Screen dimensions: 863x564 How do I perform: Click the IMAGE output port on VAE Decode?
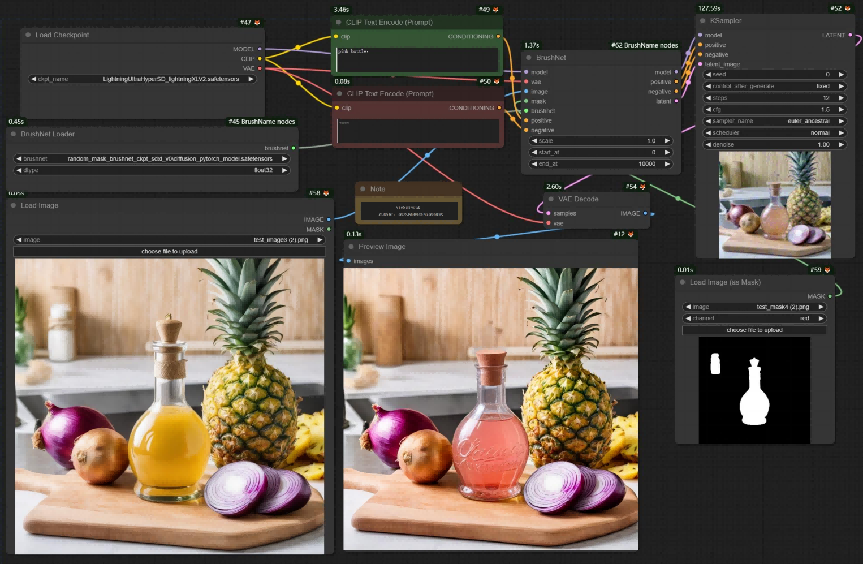(645, 213)
